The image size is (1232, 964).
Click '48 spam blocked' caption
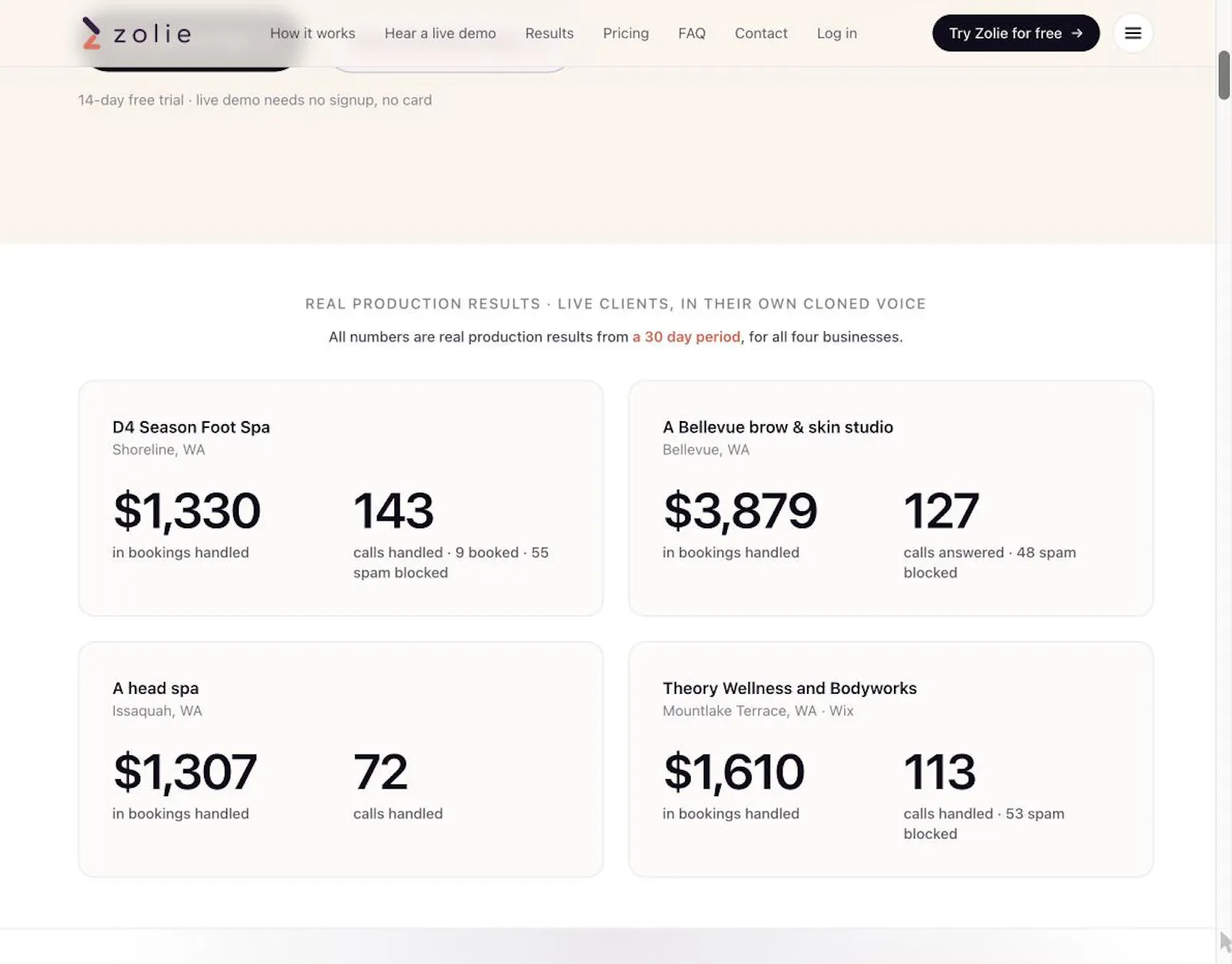(989, 563)
